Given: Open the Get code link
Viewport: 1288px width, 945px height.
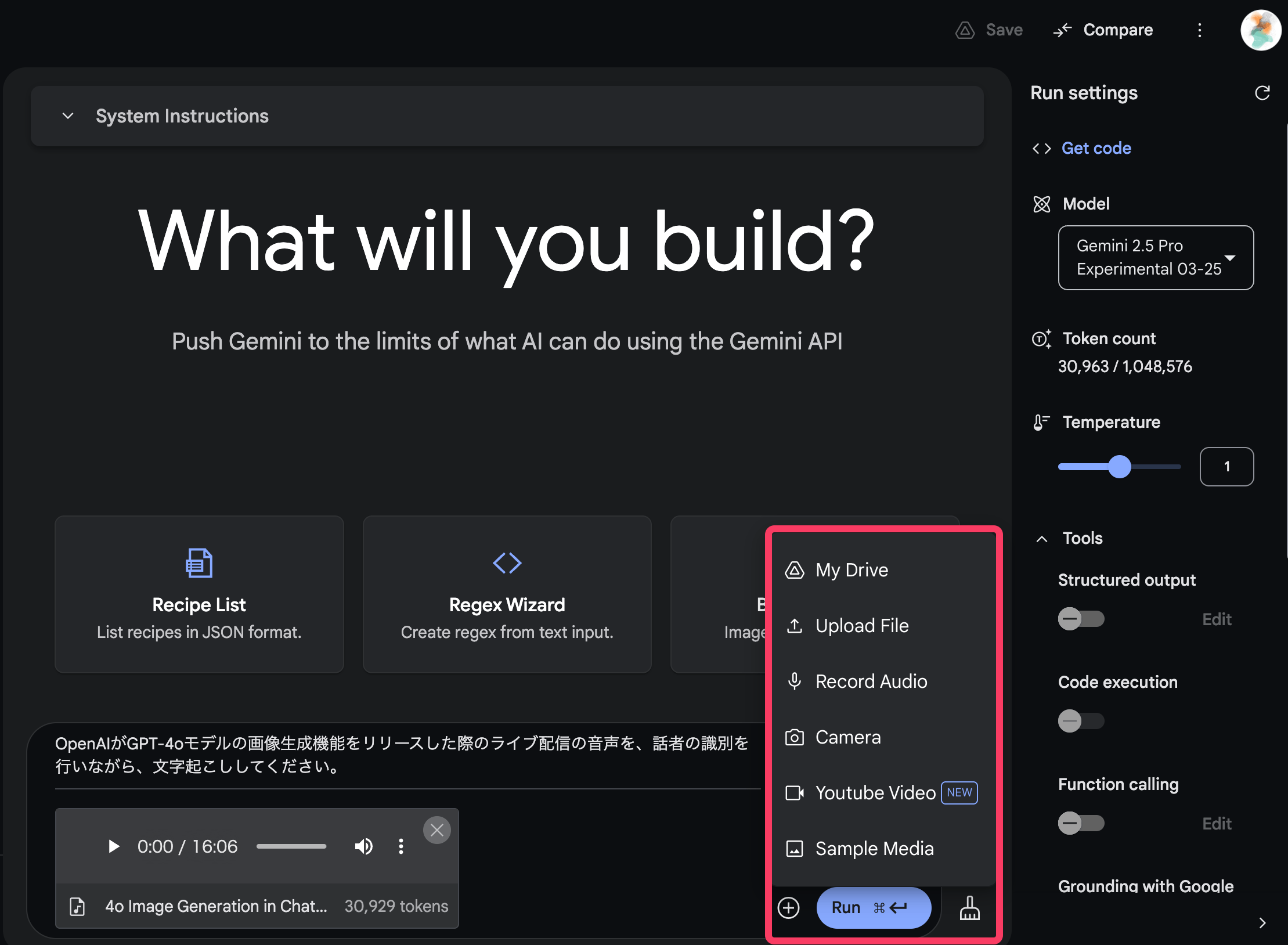Looking at the screenshot, I should tap(1095, 149).
